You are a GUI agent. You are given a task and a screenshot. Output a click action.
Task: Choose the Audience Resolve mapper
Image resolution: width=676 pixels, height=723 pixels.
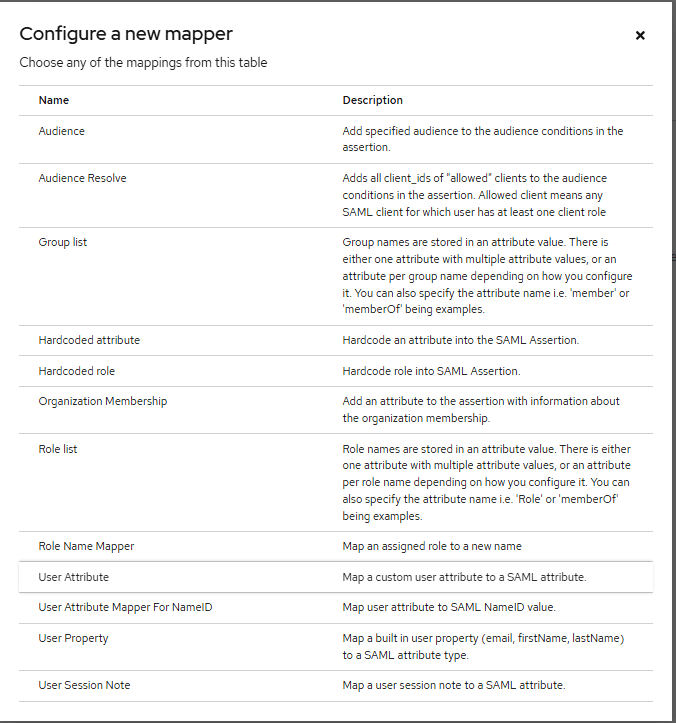pyautogui.click(x=82, y=178)
